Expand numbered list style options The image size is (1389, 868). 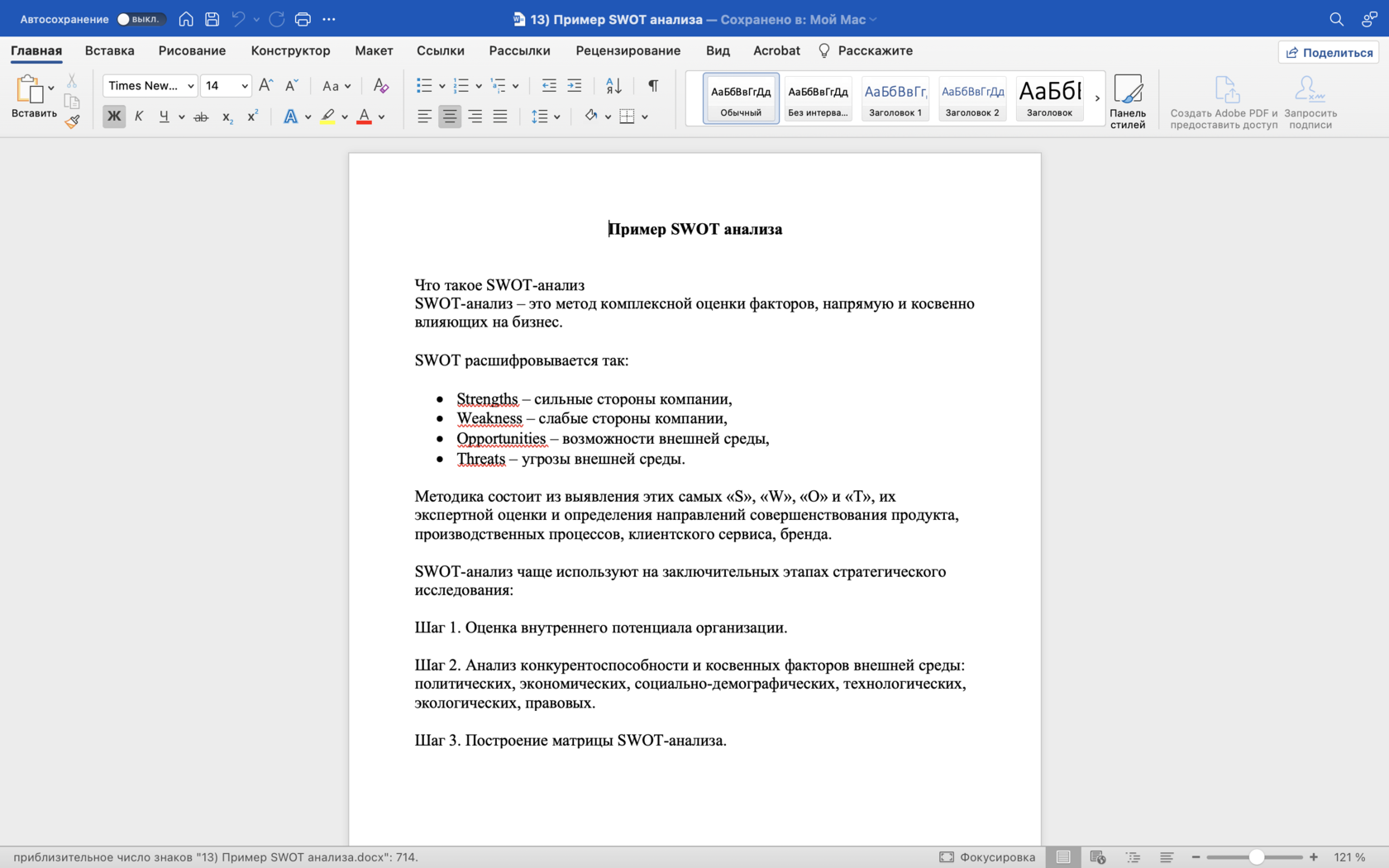tap(479, 86)
